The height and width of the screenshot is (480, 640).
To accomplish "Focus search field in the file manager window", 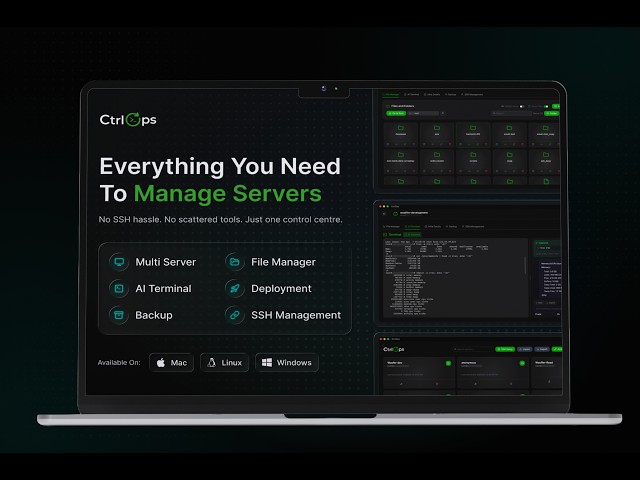I will tap(511, 113).
